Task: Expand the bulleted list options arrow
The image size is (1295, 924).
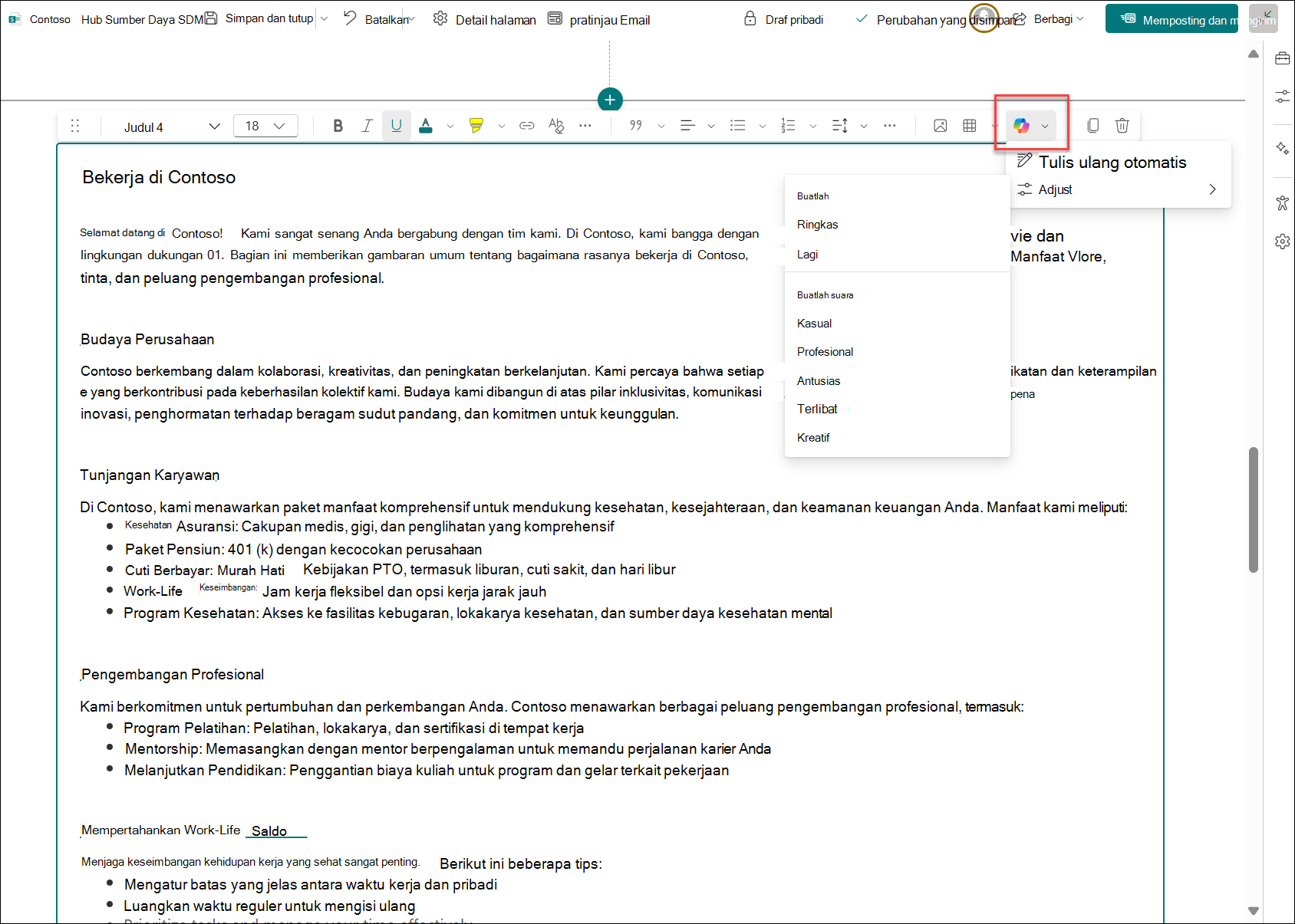Action: 763,126
